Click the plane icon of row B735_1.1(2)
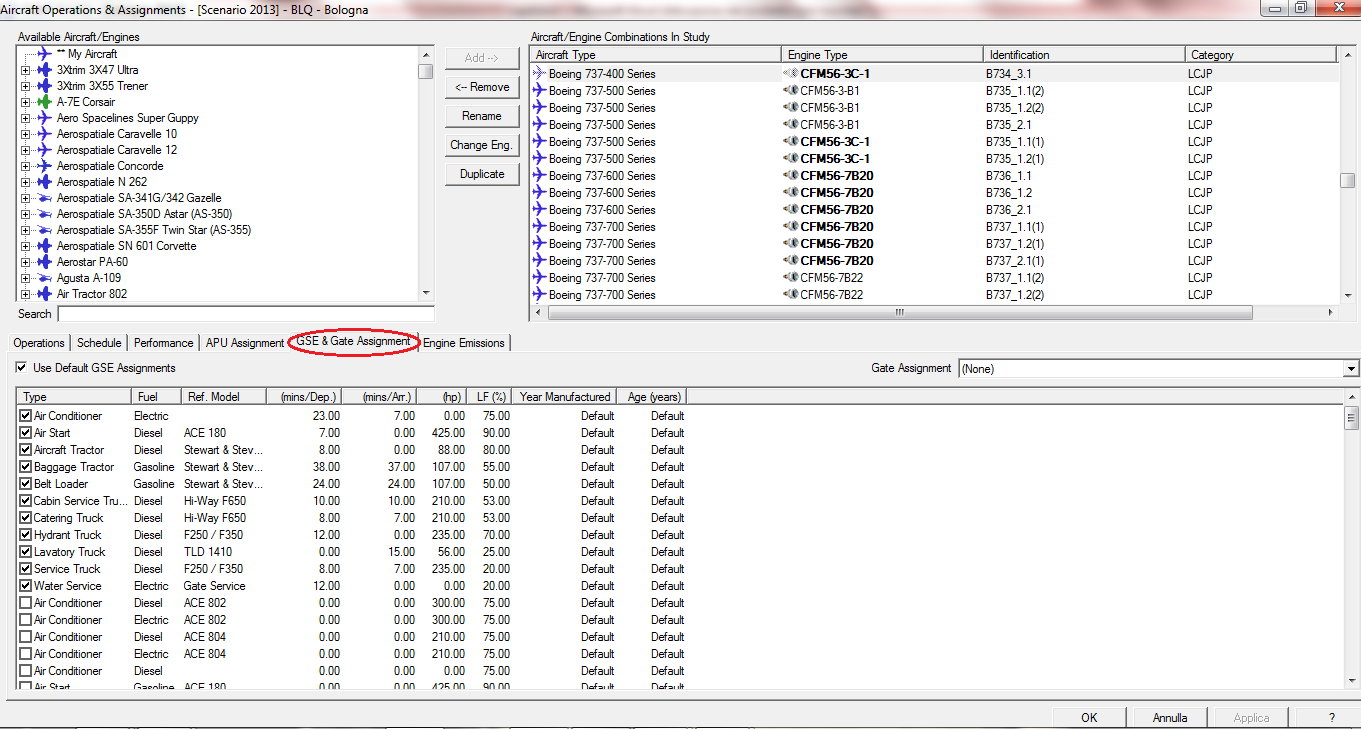The image size is (1361, 729). coord(540,90)
